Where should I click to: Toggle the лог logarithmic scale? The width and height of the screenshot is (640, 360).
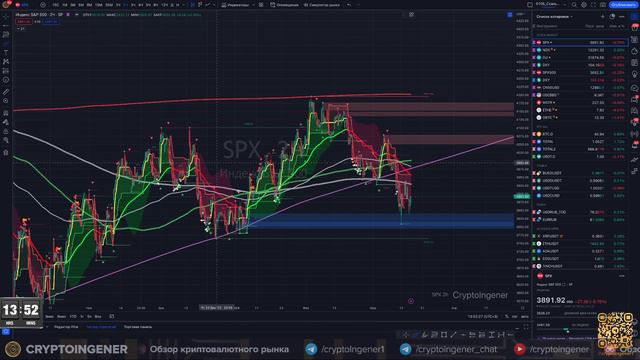[x=515, y=316]
